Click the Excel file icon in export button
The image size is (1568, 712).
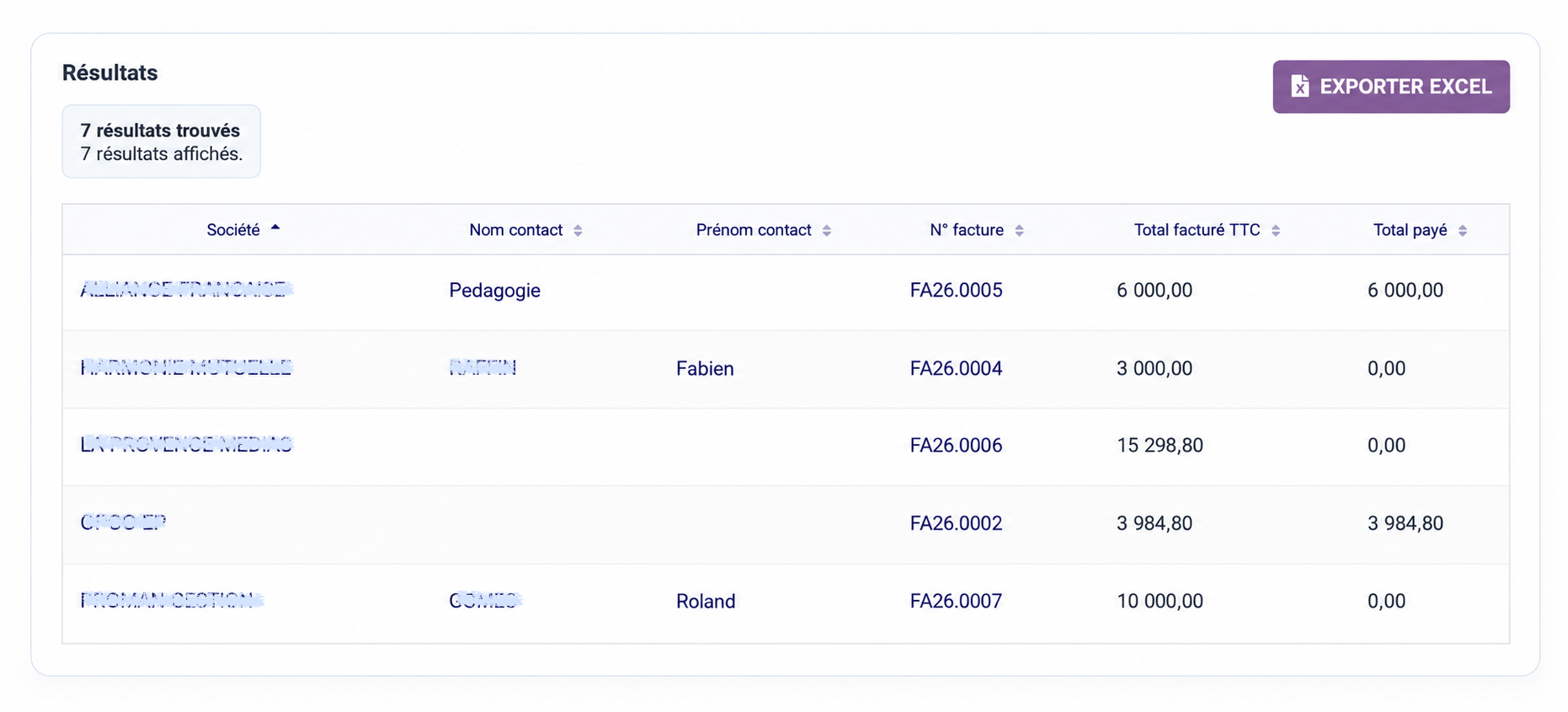(1299, 87)
